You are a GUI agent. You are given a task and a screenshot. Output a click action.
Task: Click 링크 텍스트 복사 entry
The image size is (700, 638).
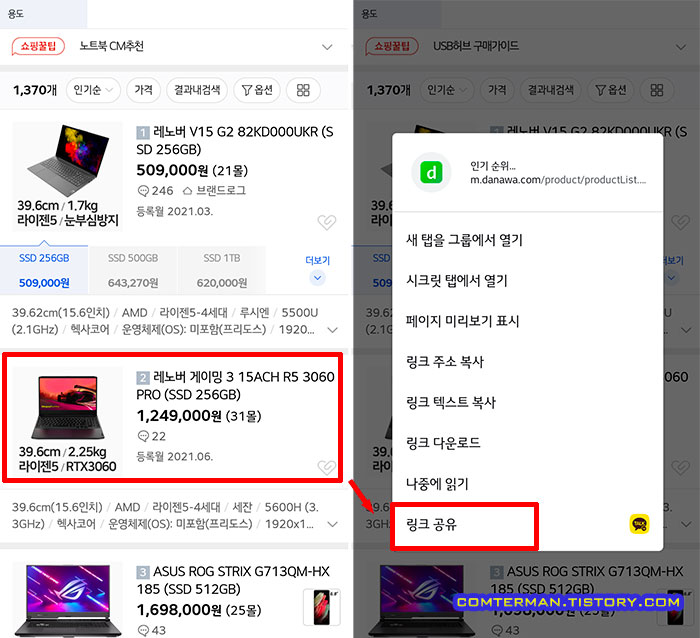(451, 402)
